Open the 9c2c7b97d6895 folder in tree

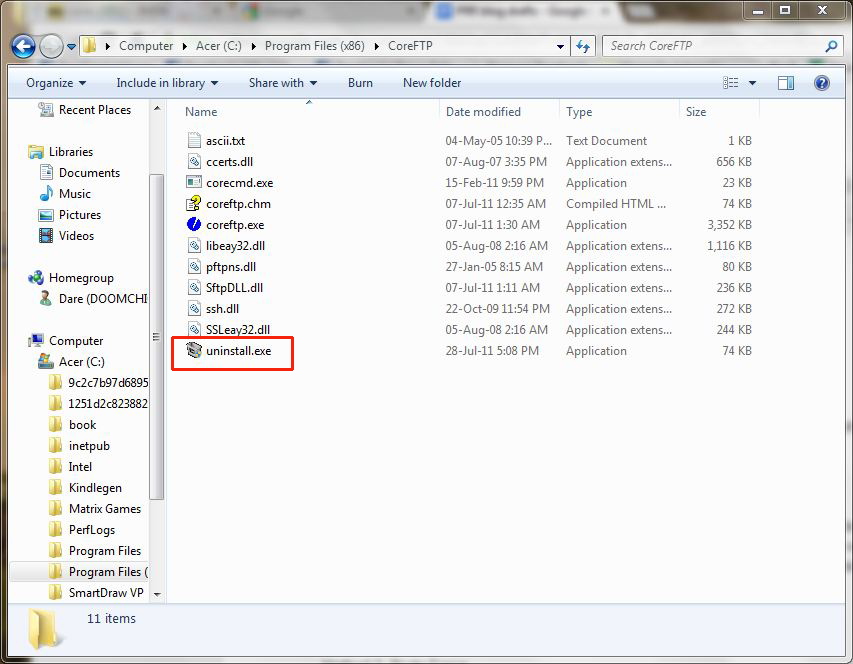[108, 383]
